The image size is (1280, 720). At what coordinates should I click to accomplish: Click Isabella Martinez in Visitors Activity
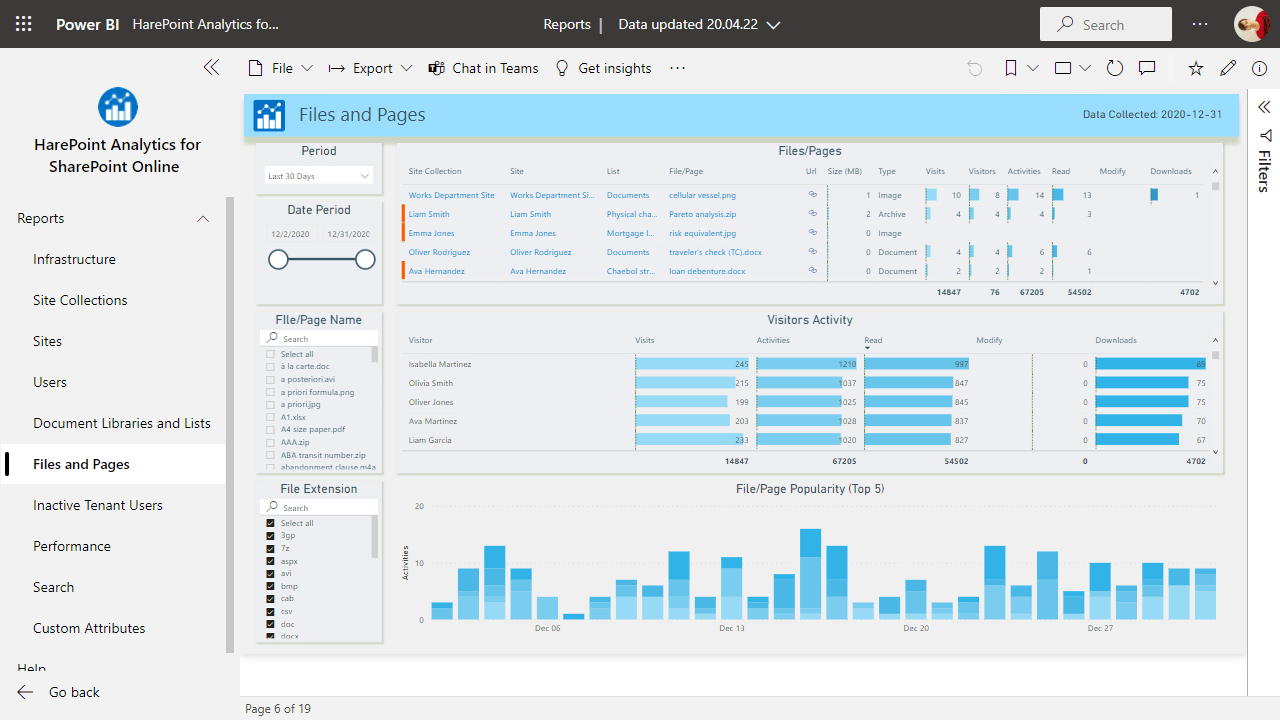[x=440, y=364]
